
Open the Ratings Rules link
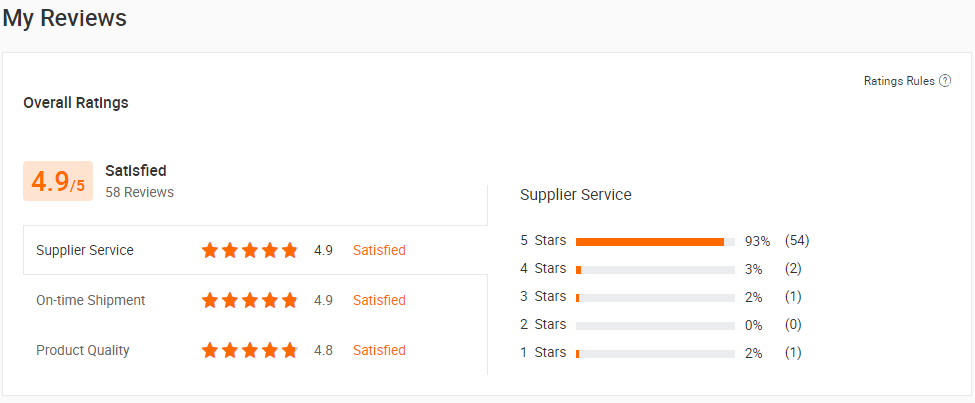(899, 81)
